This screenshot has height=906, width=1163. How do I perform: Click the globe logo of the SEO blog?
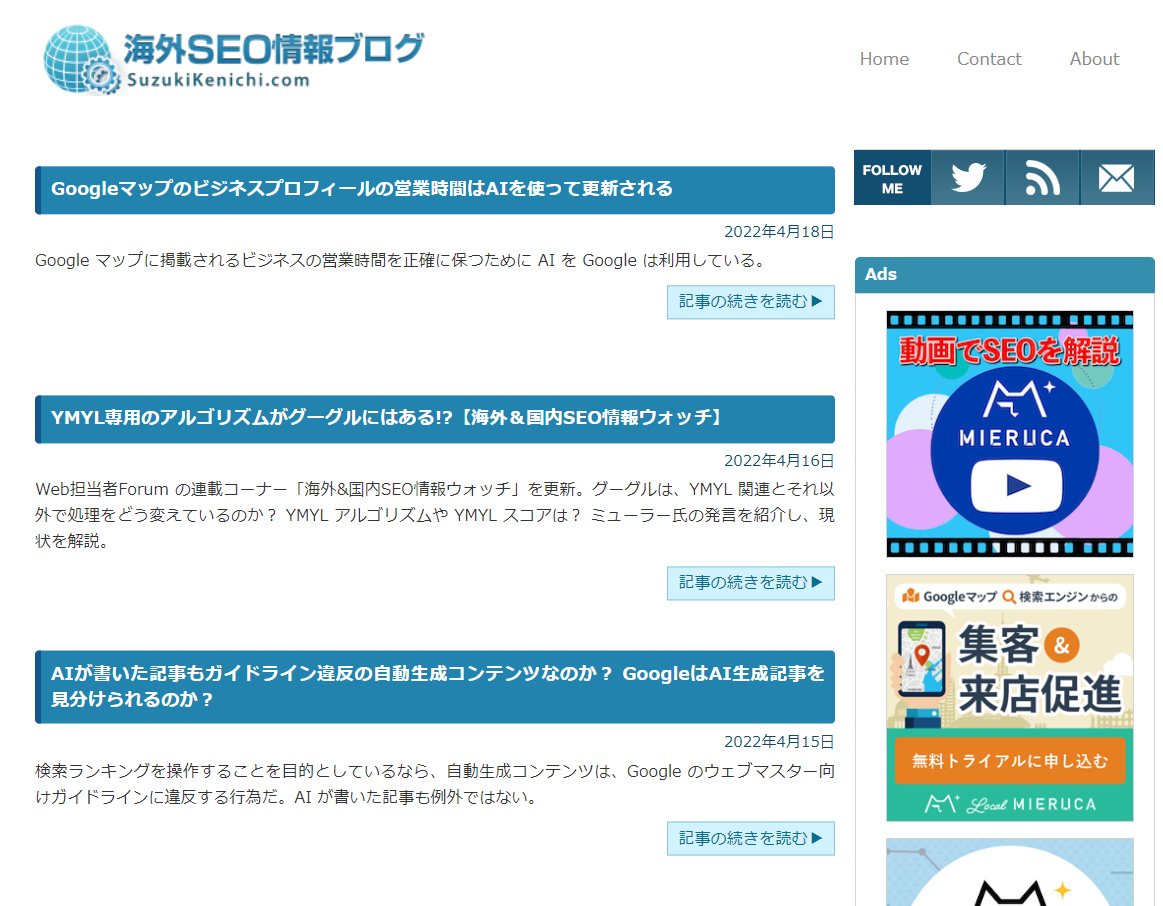tap(81, 60)
